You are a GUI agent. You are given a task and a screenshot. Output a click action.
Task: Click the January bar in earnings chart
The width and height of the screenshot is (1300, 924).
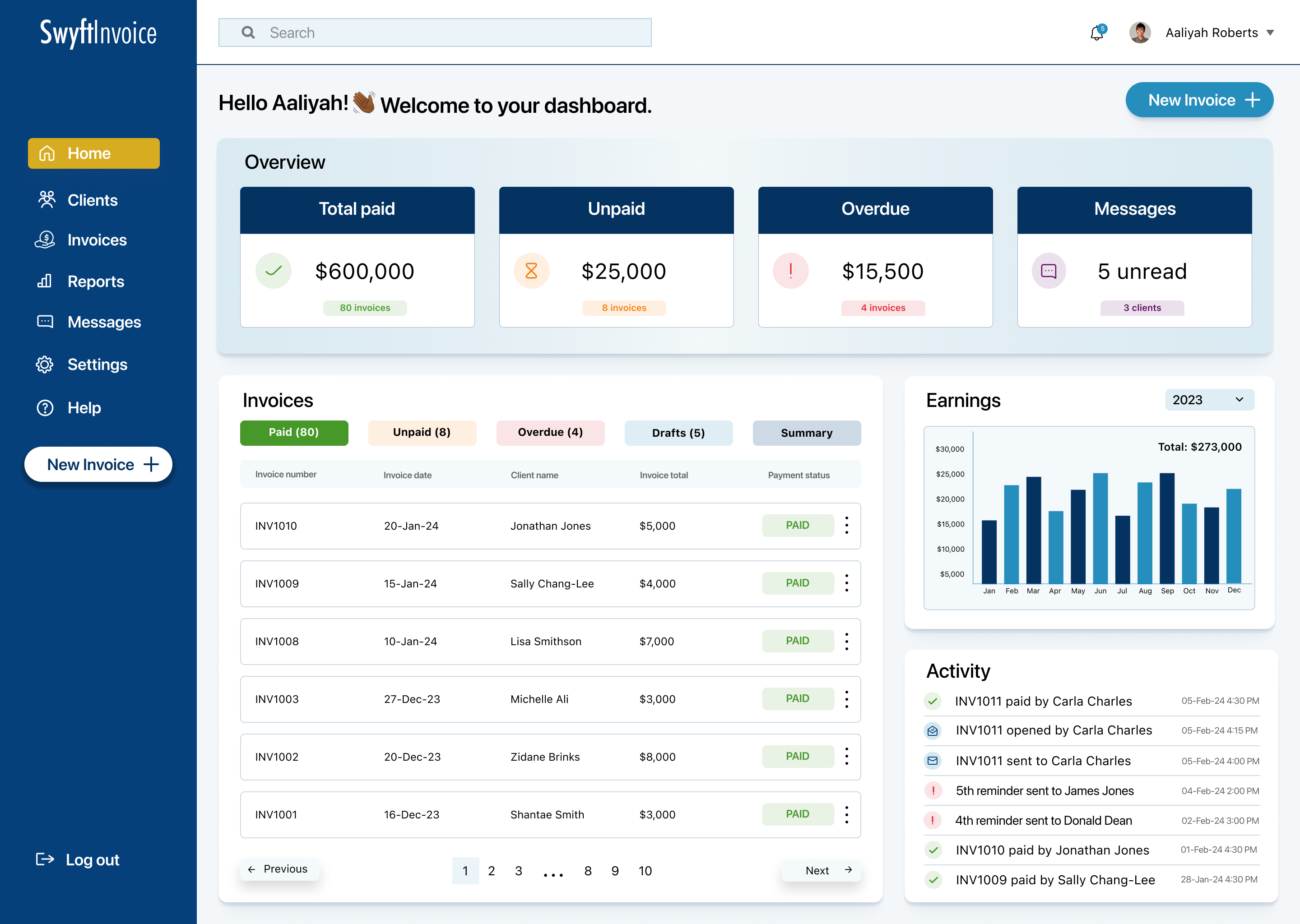point(989,551)
